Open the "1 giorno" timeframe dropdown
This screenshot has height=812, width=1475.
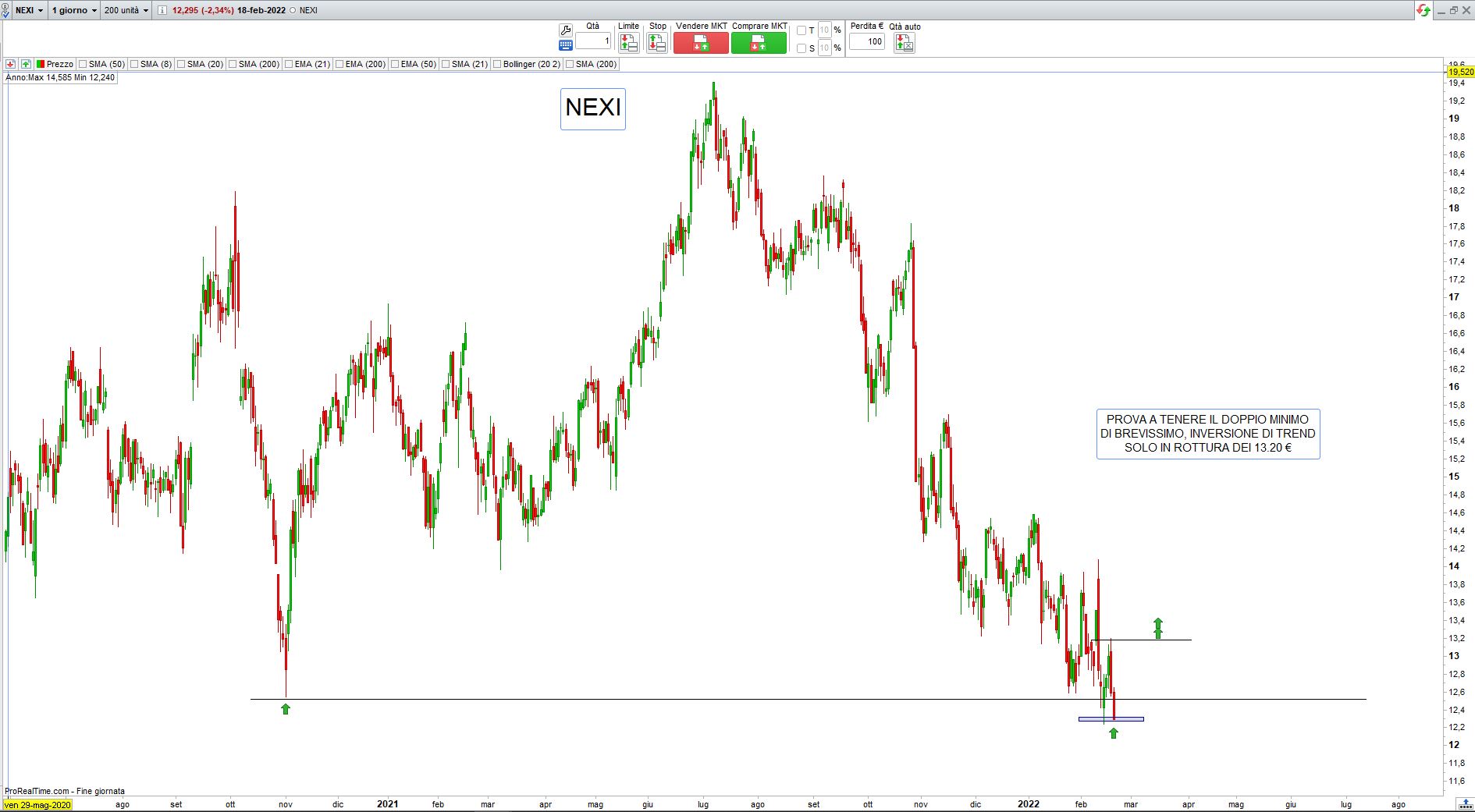(x=74, y=10)
